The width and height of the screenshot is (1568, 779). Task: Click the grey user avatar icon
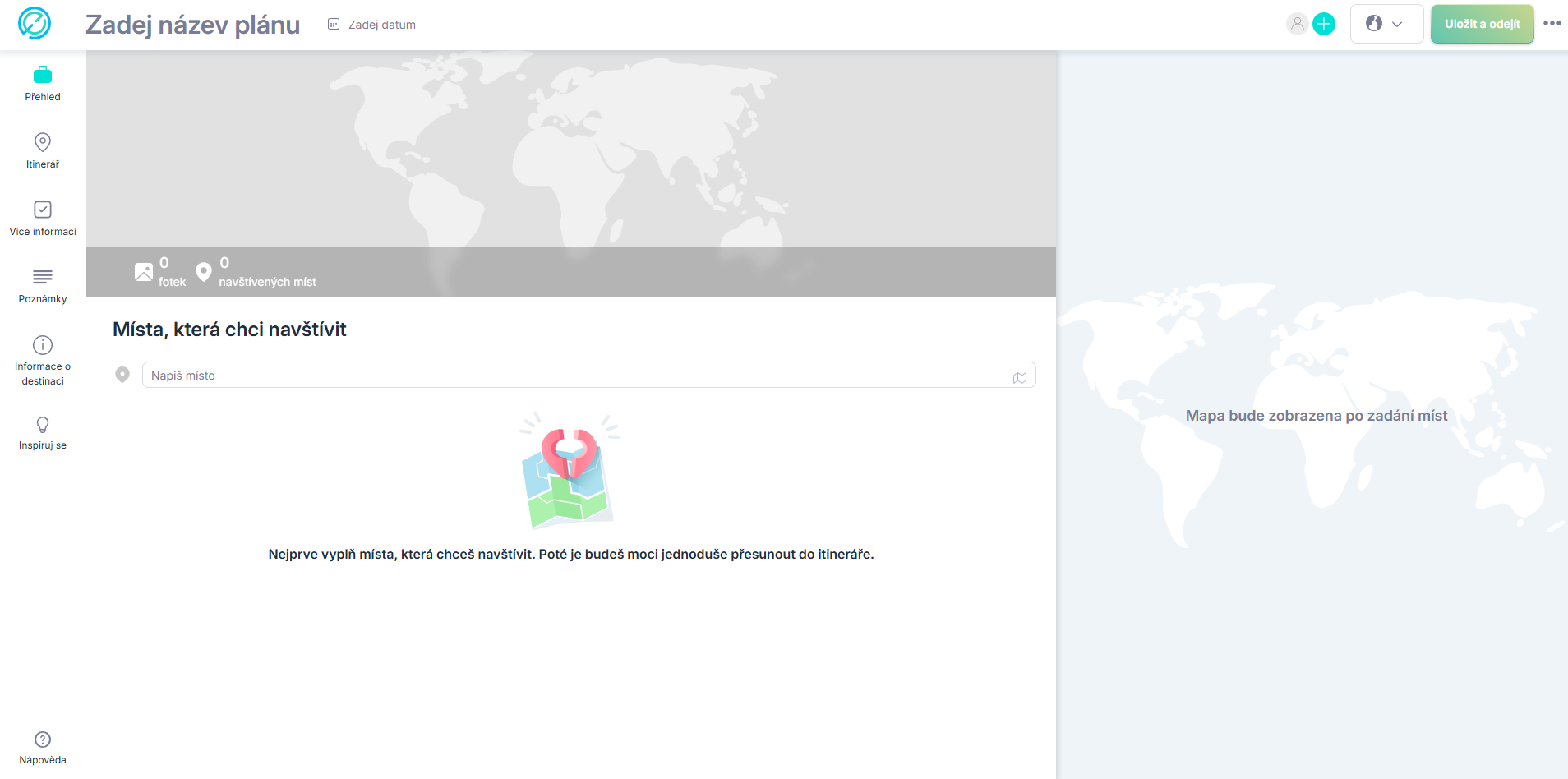point(1298,24)
